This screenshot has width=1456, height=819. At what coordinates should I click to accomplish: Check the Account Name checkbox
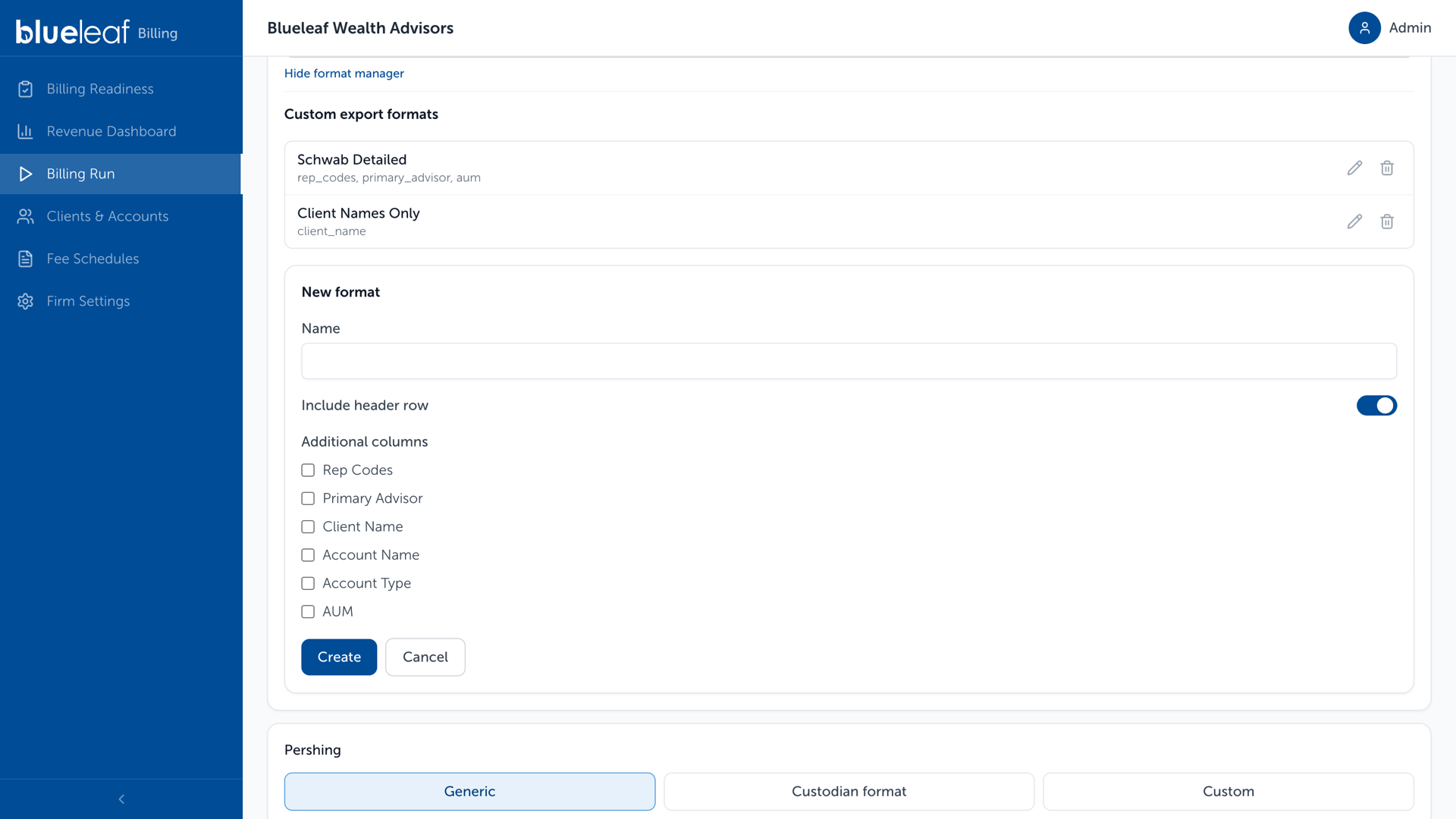(x=308, y=555)
